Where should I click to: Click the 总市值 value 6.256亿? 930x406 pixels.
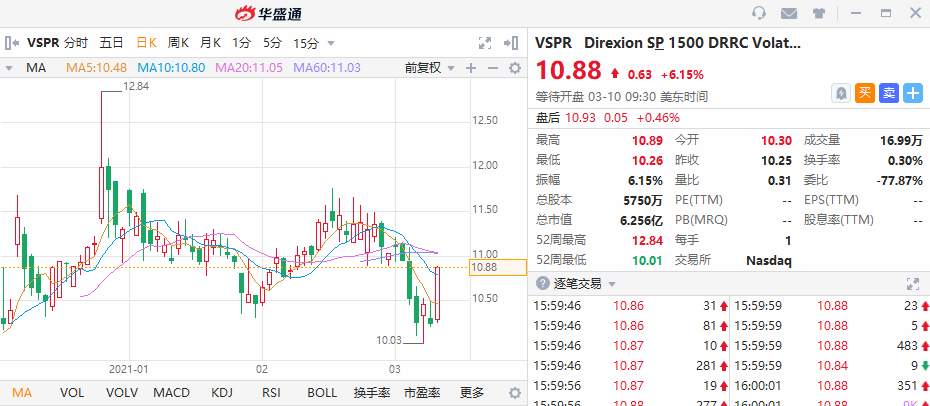click(642, 220)
